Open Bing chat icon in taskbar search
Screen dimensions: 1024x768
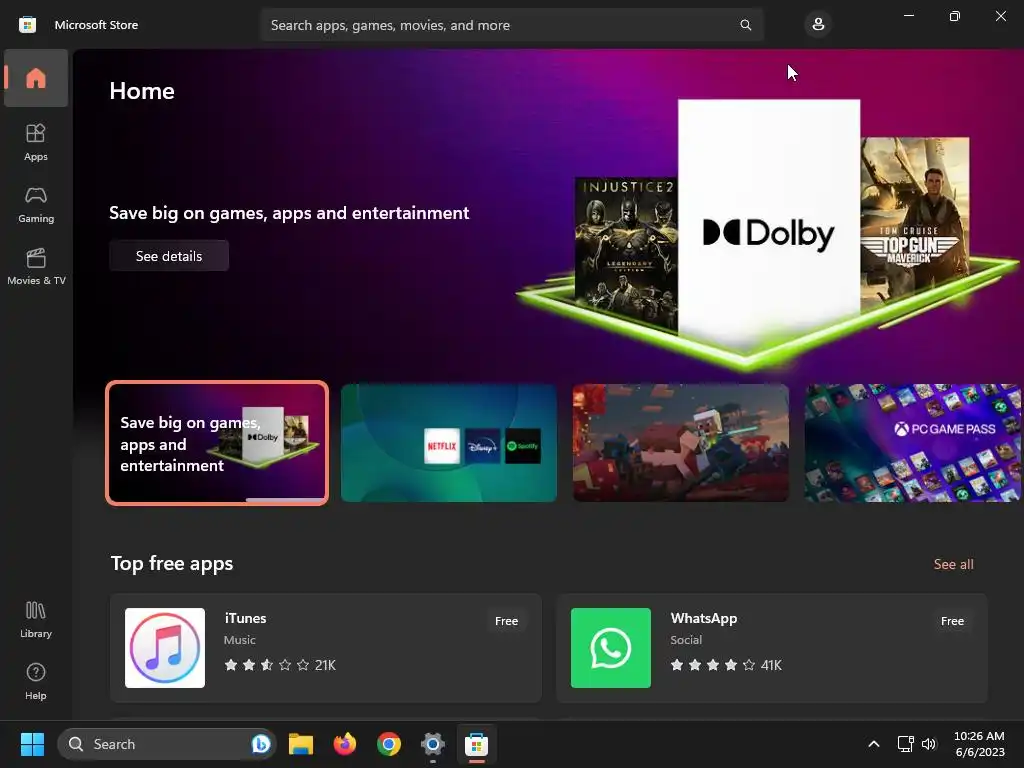pos(261,744)
